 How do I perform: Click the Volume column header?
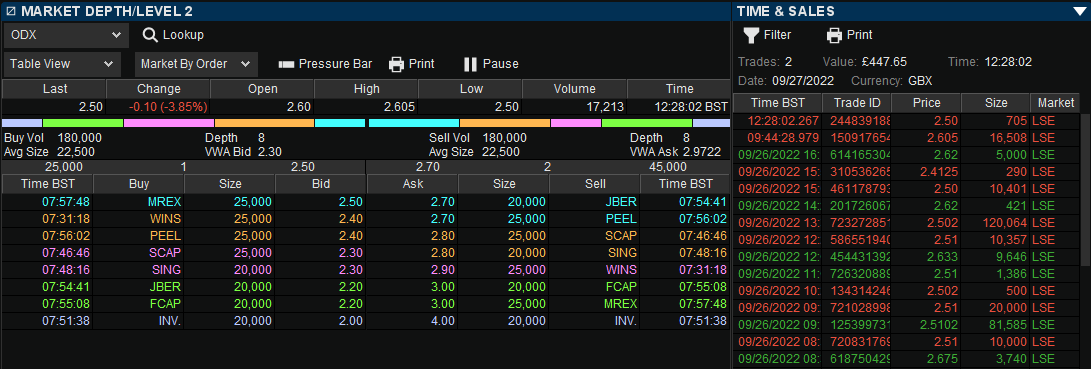click(575, 89)
